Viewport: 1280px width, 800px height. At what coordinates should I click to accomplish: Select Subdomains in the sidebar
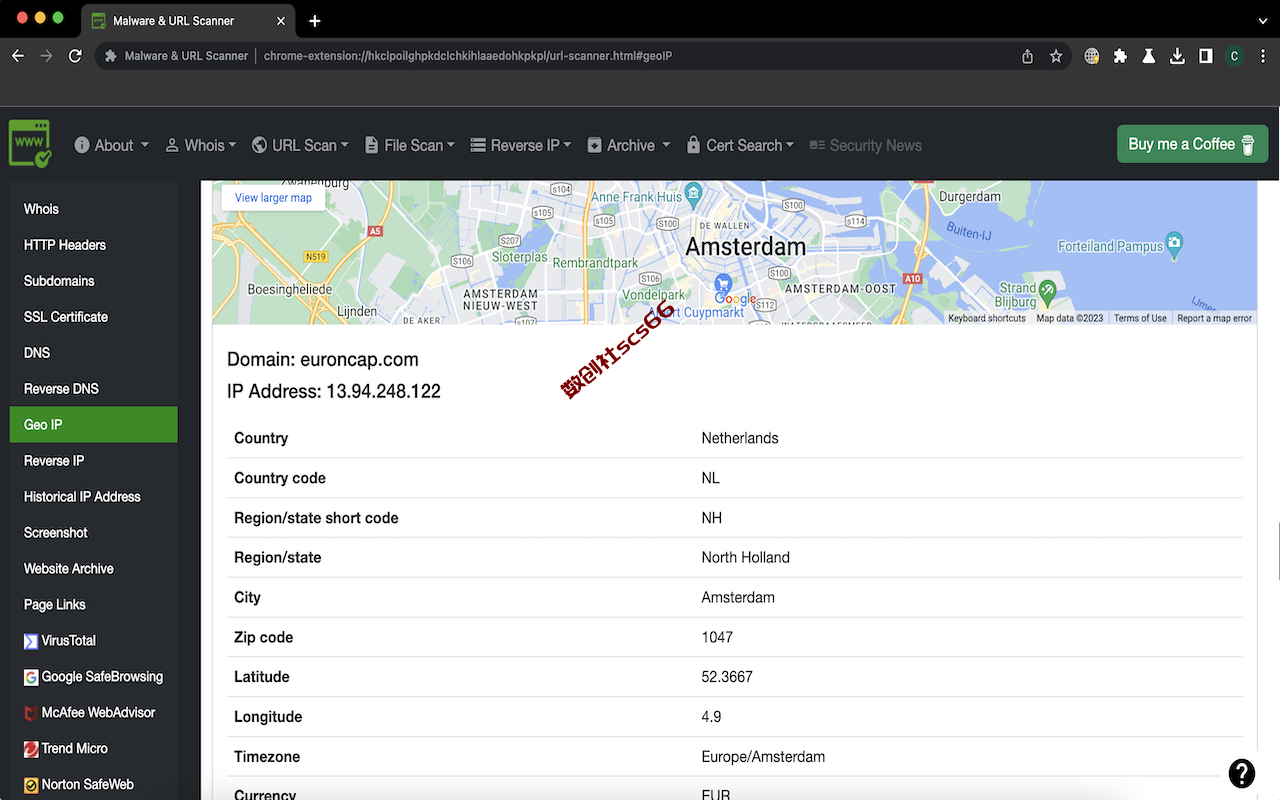pyautogui.click(x=94, y=281)
